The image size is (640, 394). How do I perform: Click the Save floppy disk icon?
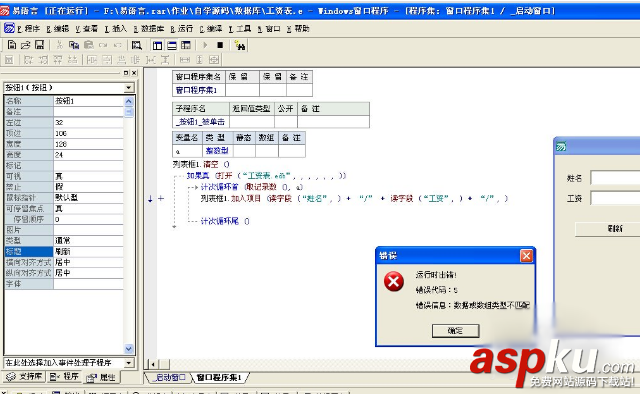(x=39, y=45)
